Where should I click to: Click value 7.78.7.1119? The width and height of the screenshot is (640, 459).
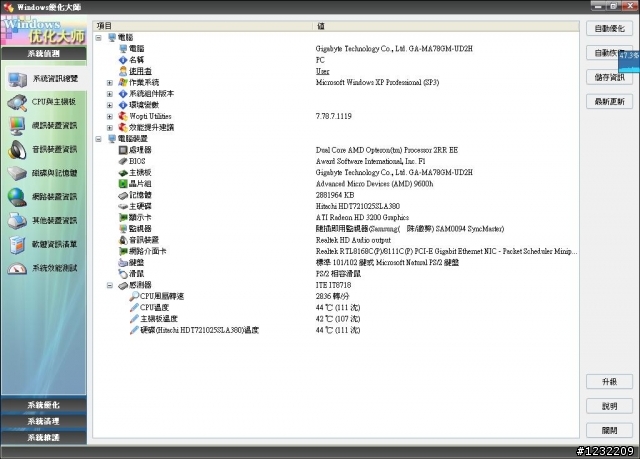(333, 116)
